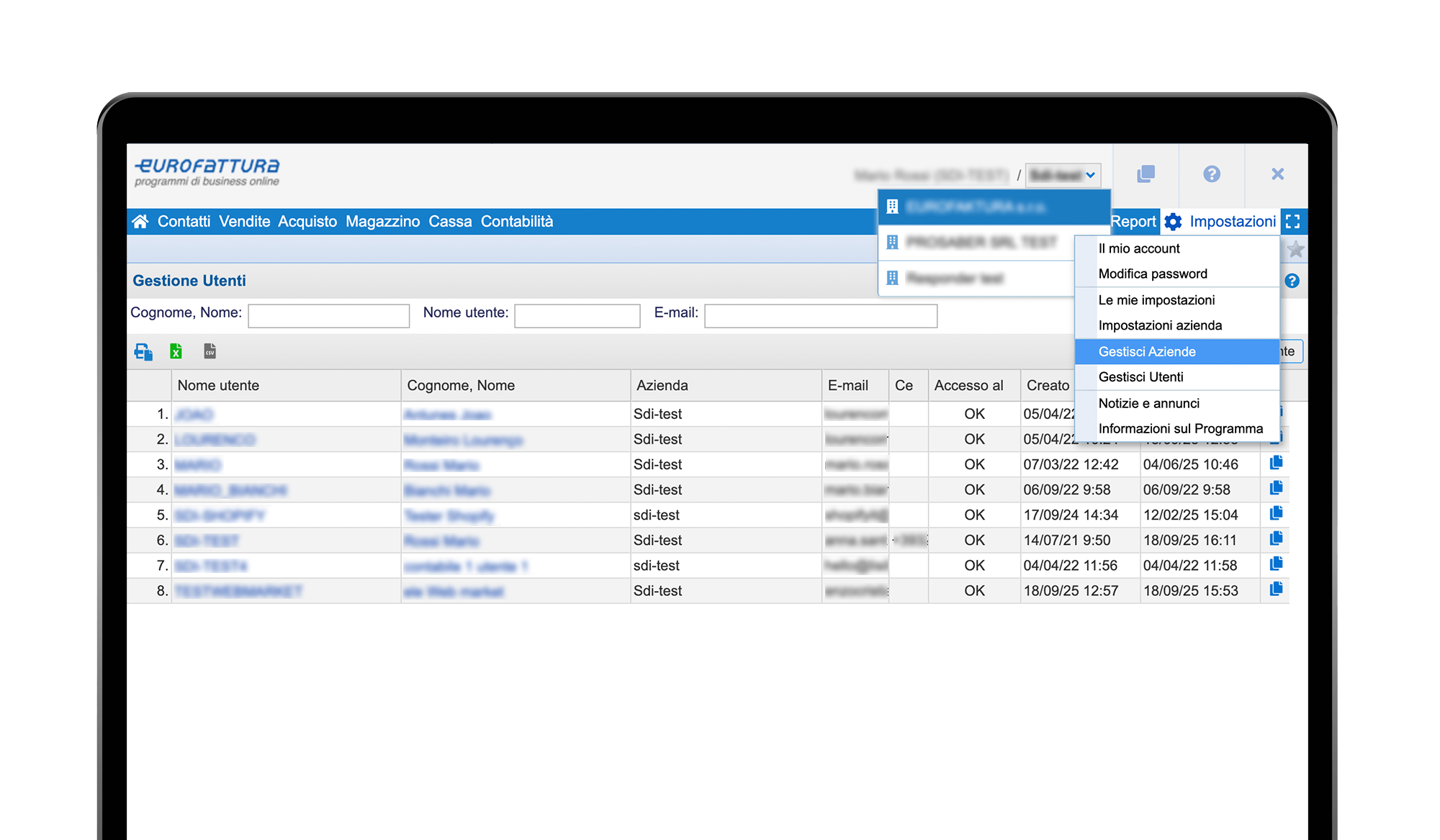The image size is (1440, 840).
Task: Click copy icon on row 5
Action: 1276,513
